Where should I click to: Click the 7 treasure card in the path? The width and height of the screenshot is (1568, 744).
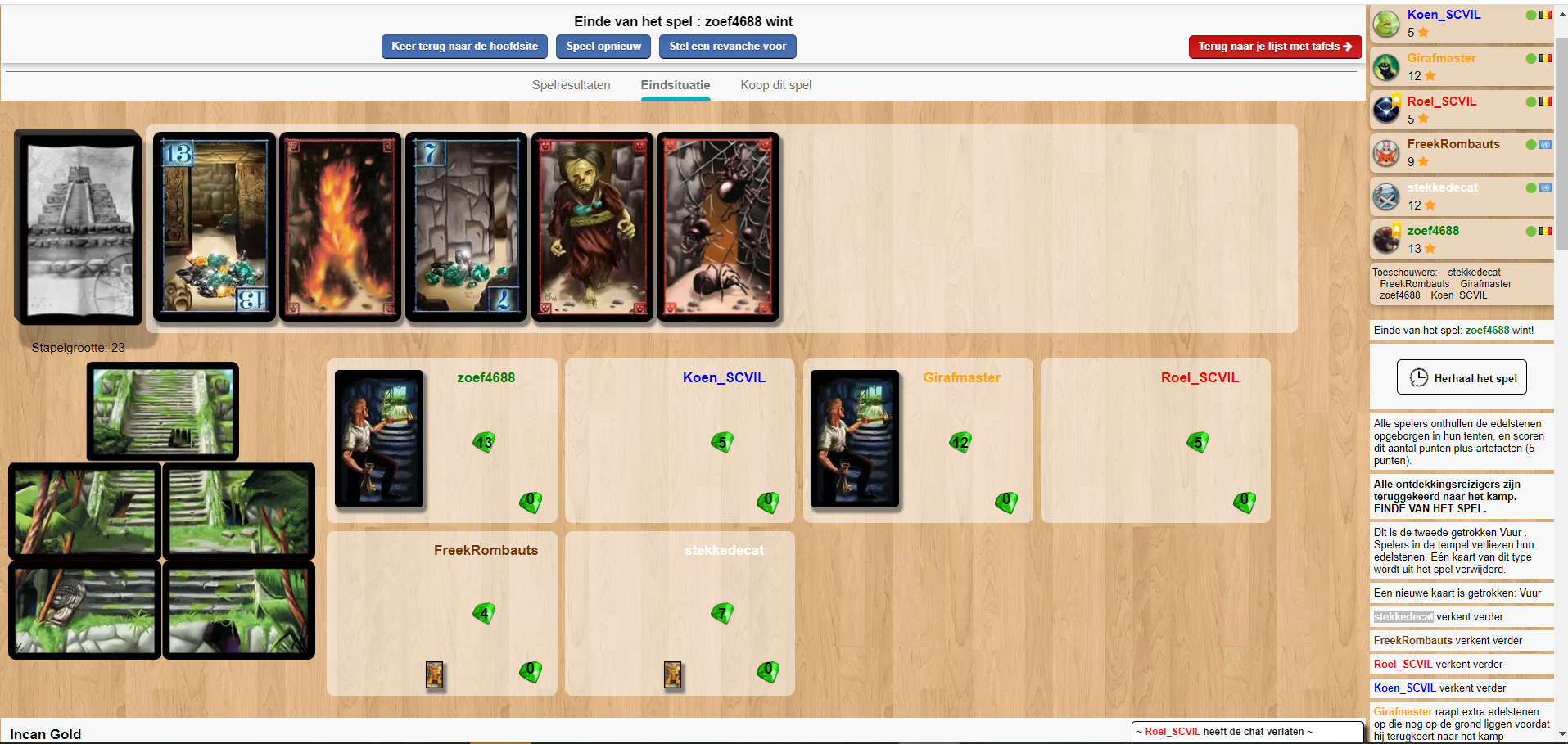pyautogui.click(x=467, y=227)
